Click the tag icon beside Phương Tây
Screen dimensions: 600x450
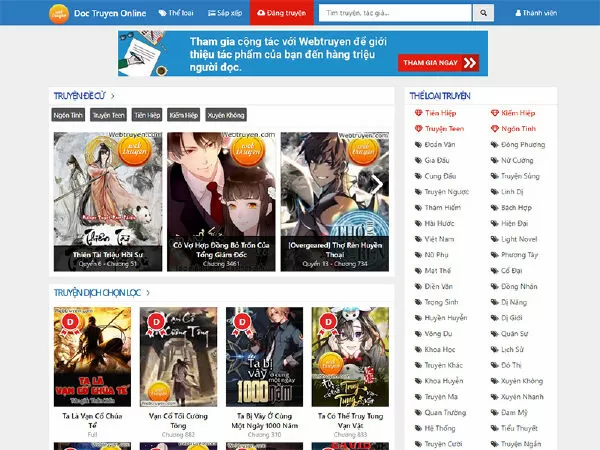(494, 255)
